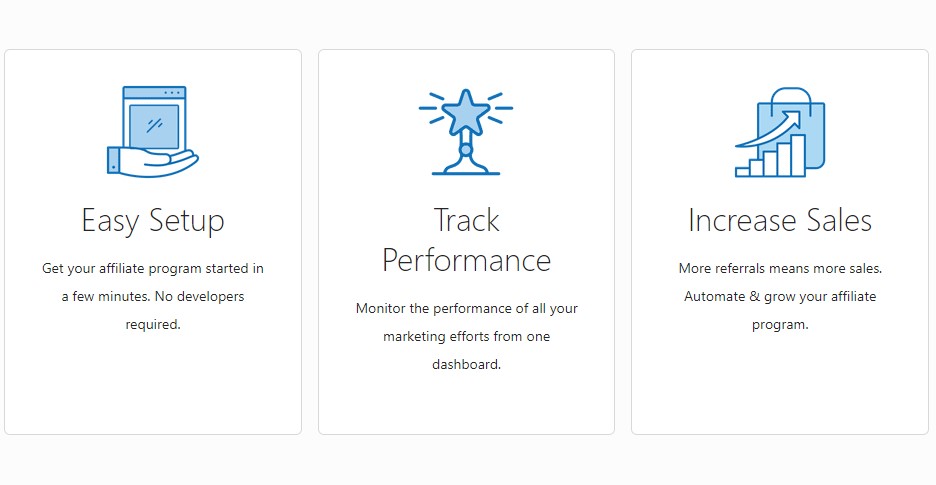The height and width of the screenshot is (485, 936).
Task: Select the Increase Sales heading
Action: pos(780,220)
